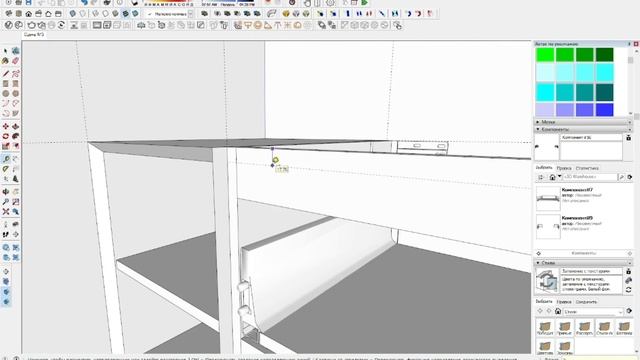Activate the Move tool
The height and width of the screenshot is (360, 640).
(6, 127)
